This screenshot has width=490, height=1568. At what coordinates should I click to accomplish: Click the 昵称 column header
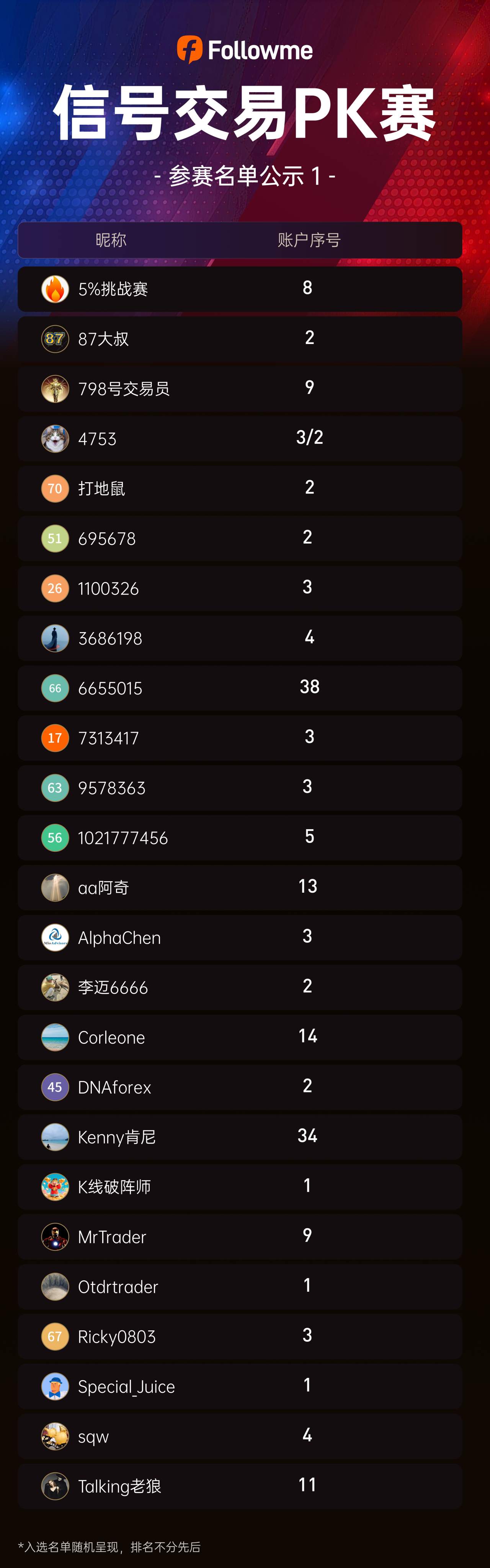[x=111, y=240]
